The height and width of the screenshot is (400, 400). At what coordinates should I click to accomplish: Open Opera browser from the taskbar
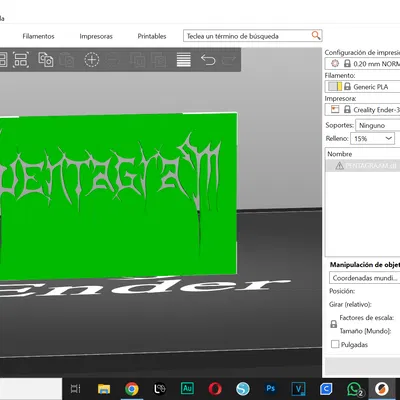click(x=215, y=389)
